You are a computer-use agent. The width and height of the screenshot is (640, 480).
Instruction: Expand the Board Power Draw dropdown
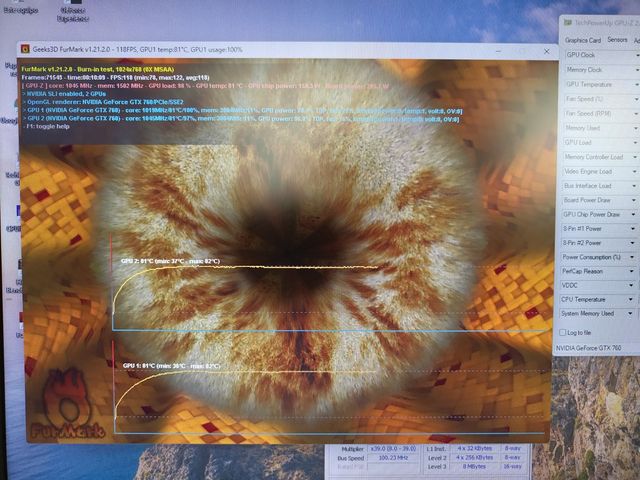tap(632, 200)
